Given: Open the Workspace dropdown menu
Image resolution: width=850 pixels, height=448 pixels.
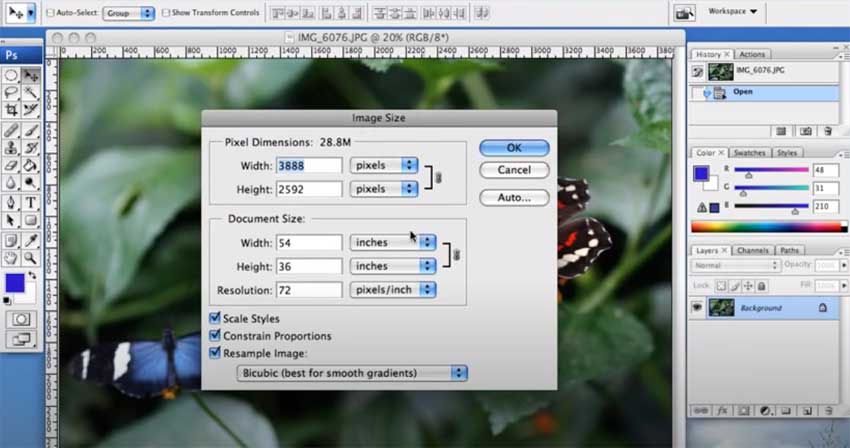Looking at the screenshot, I should [x=732, y=11].
